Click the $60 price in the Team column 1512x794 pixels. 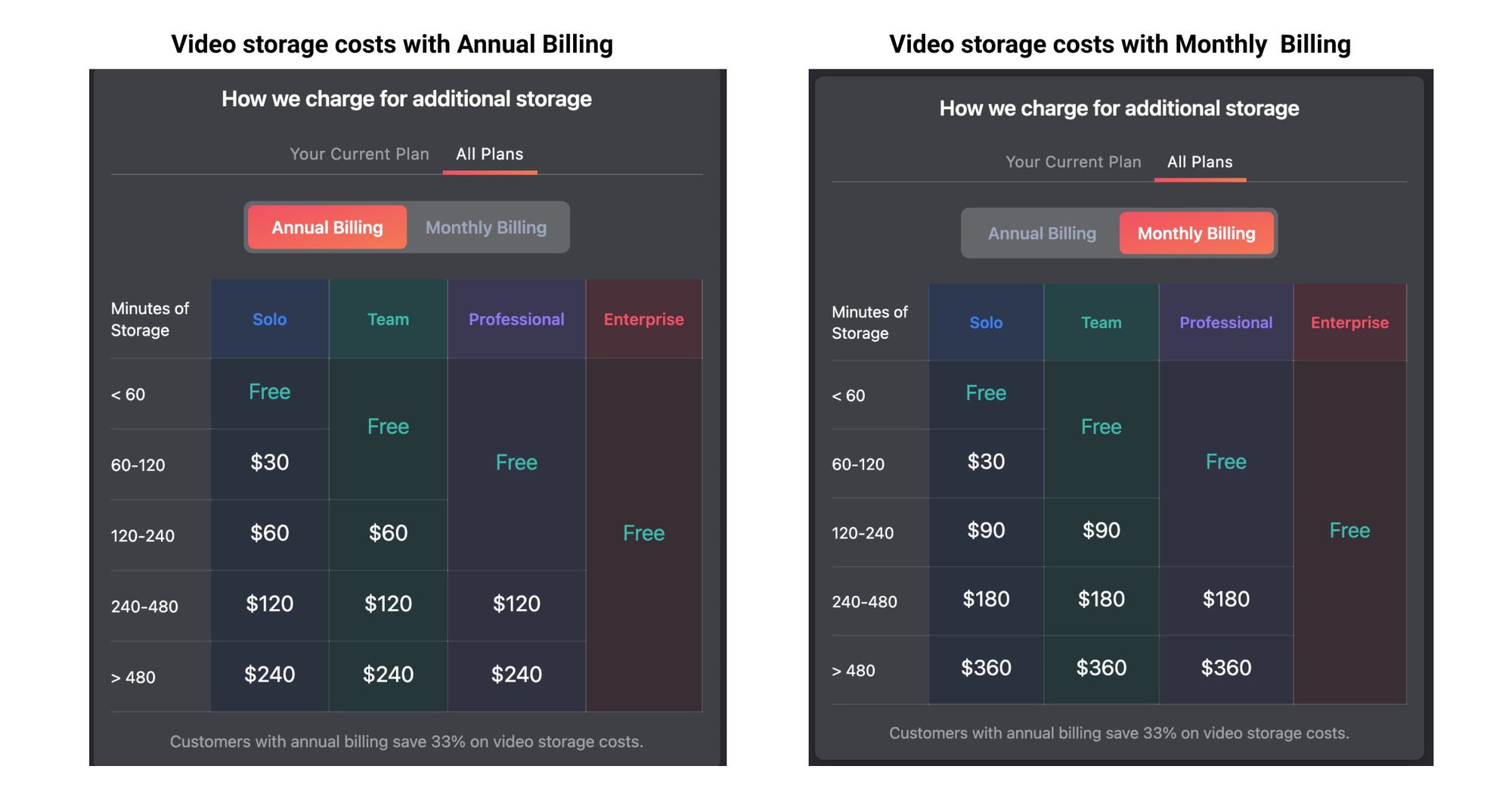point(388,533)
